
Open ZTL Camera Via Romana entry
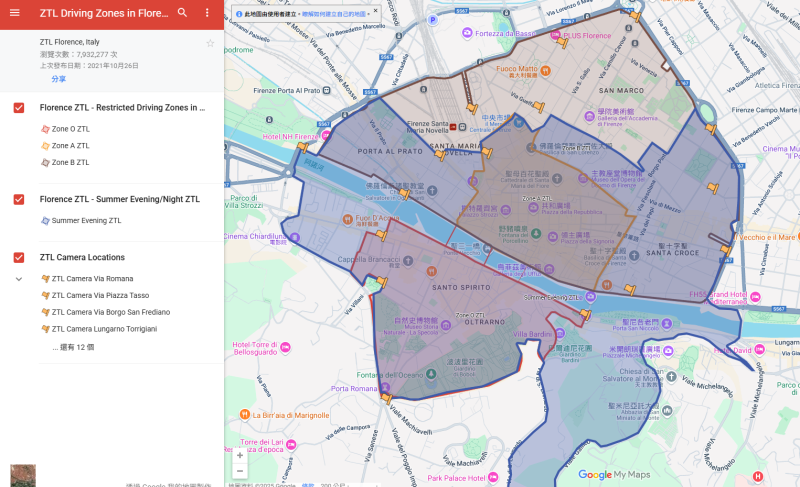pyautogui.click(x=91, y=279)
